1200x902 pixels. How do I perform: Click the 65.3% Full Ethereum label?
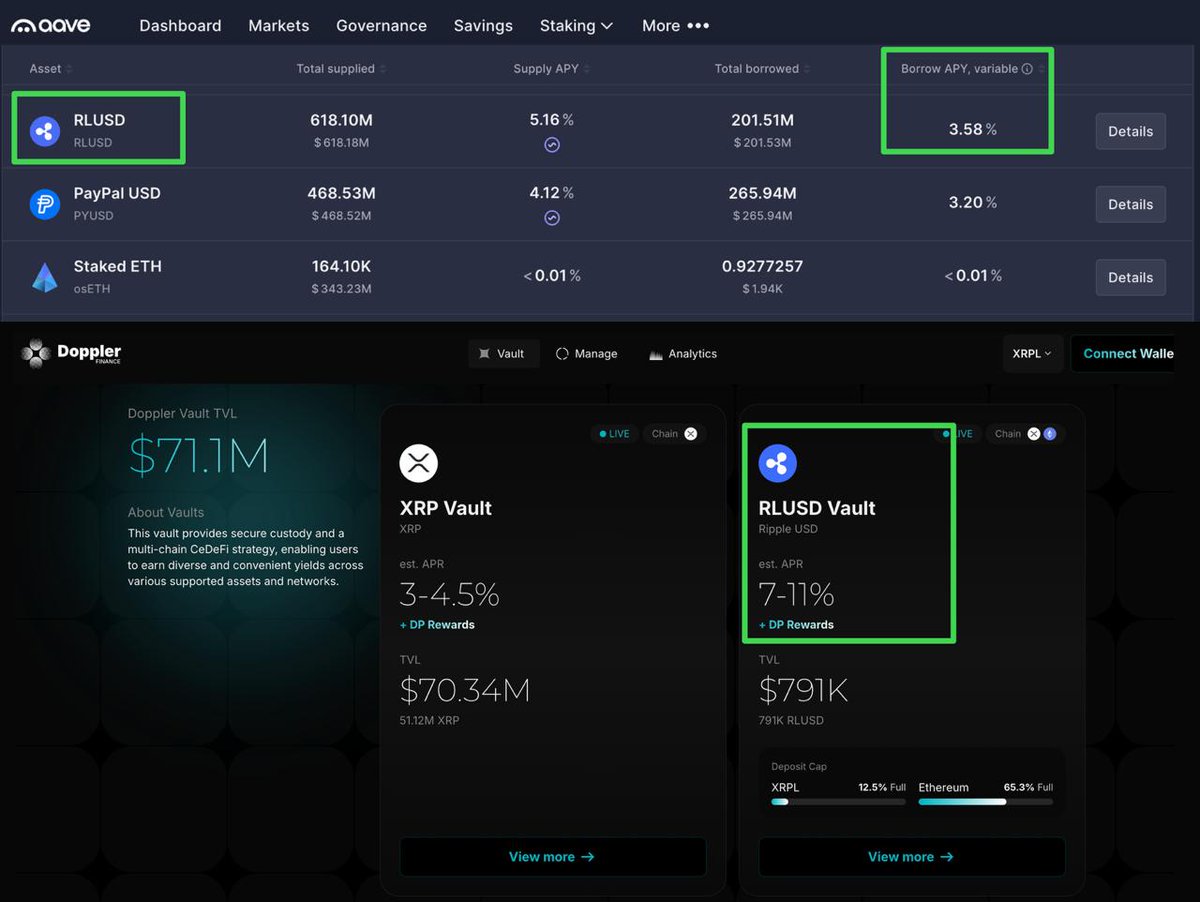click(1028, 787)
